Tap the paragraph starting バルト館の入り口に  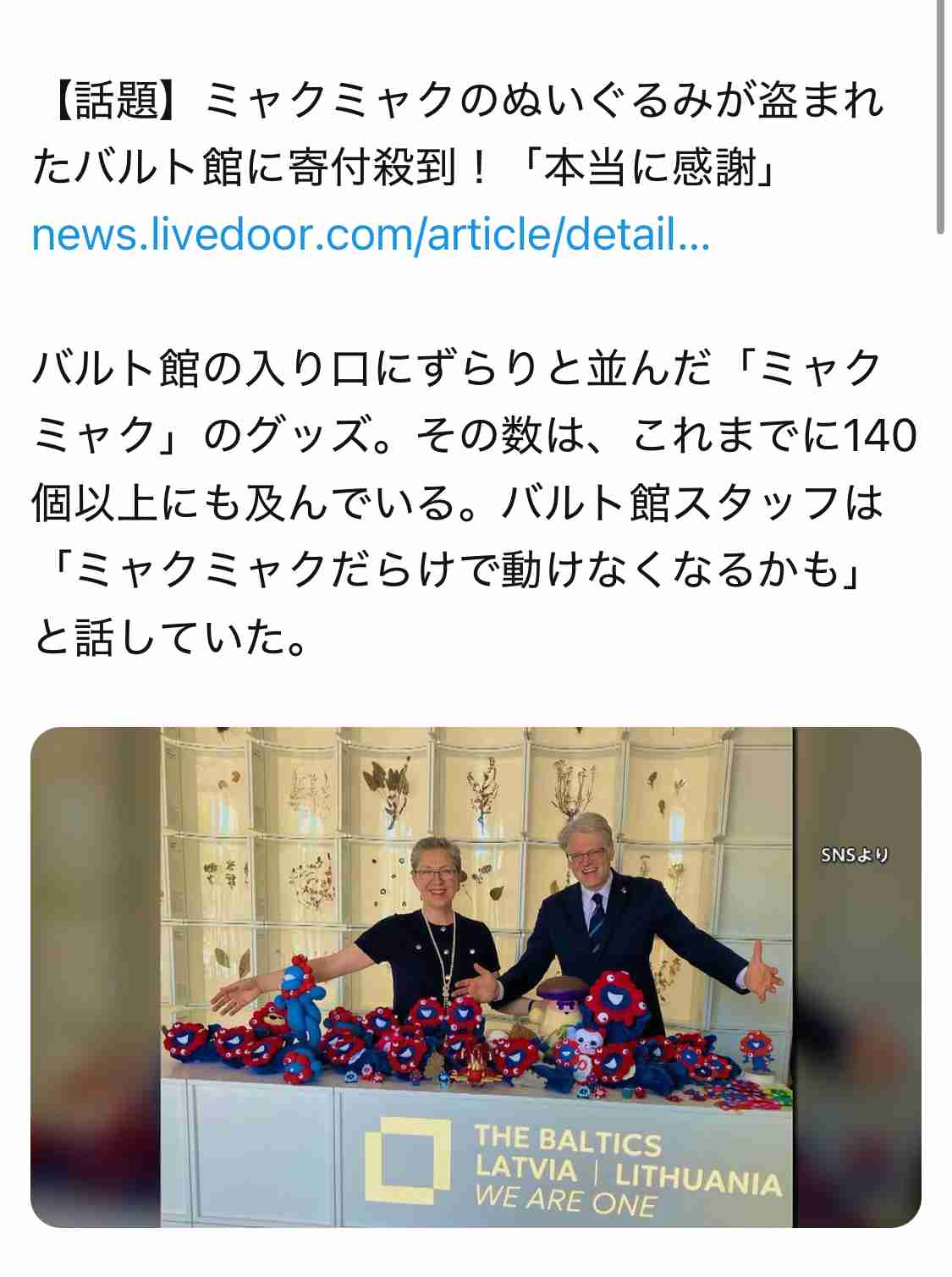[475, 503]
